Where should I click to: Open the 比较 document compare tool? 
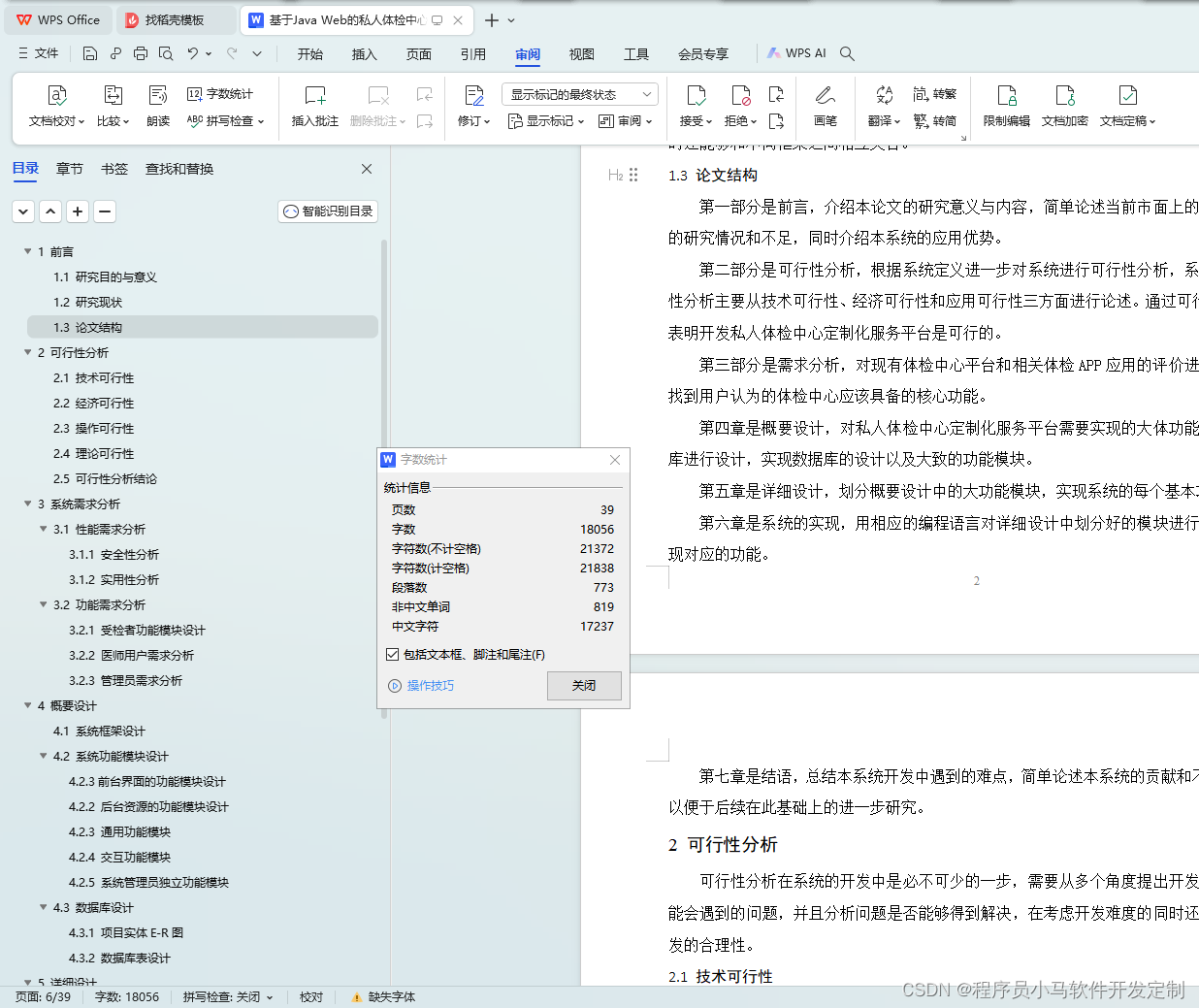pyautogui.click(x=113, y=107)
